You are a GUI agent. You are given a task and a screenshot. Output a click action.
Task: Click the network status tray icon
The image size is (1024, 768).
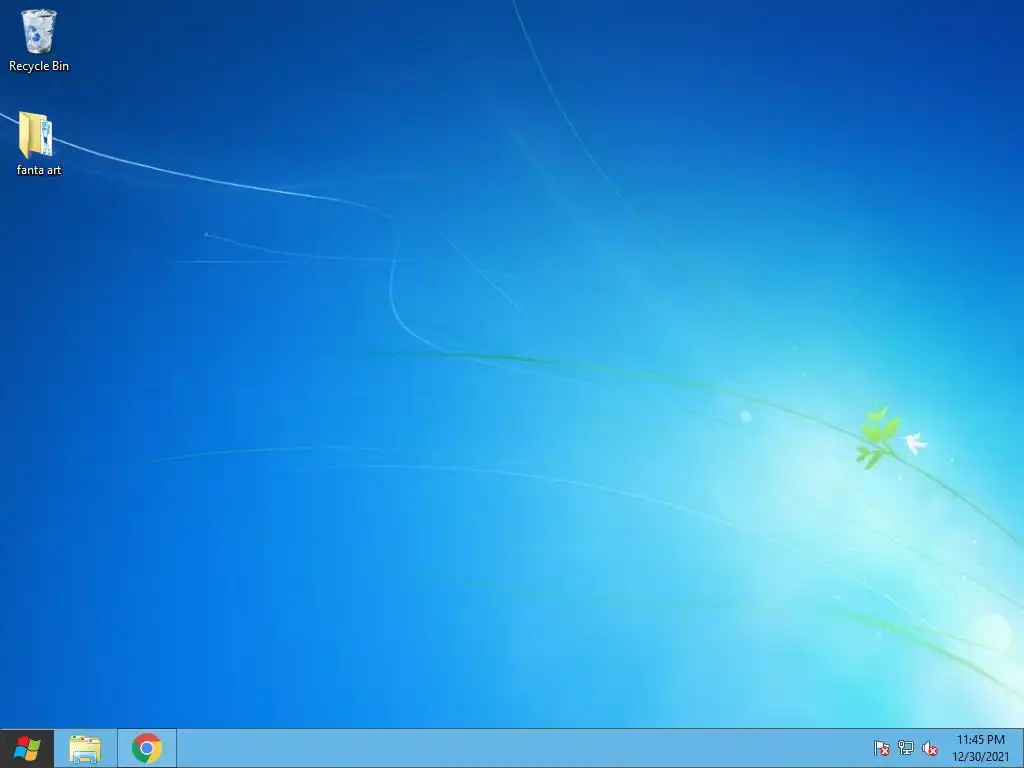tap(906, 748)
